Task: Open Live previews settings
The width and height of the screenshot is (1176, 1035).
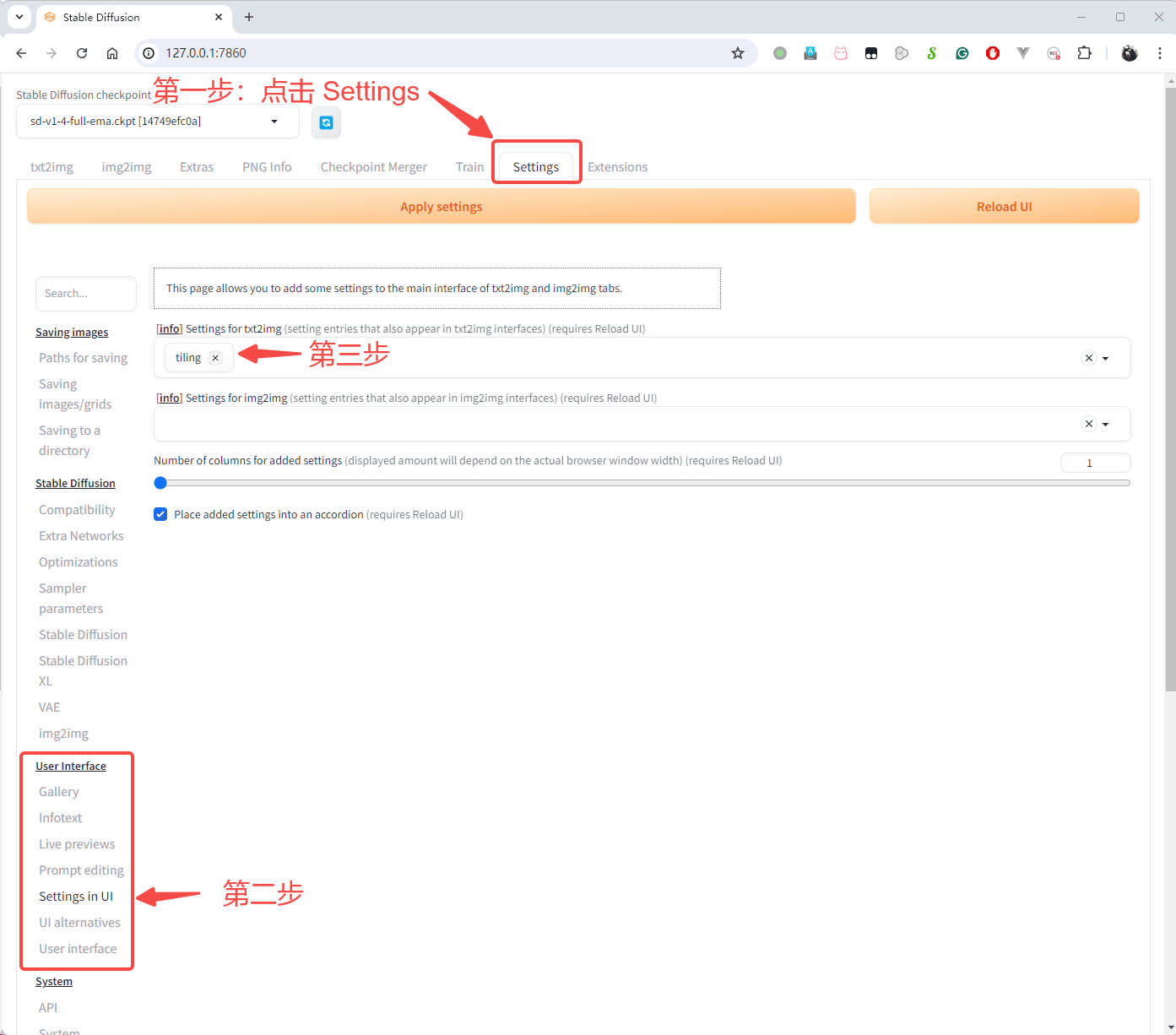Action: pyautogui.click(x=77, y=844)
